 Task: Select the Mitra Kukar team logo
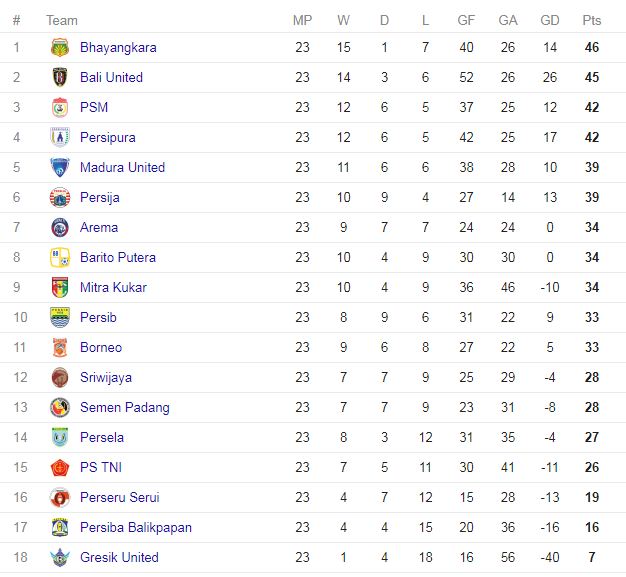[60, 287]
